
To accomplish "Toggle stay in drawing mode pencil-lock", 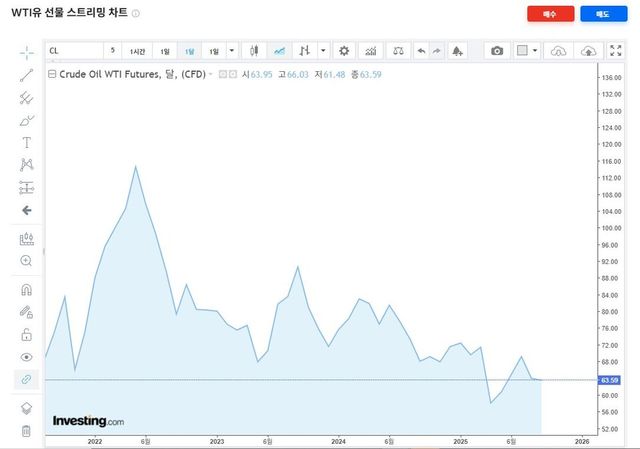I will tap(26, 312).
